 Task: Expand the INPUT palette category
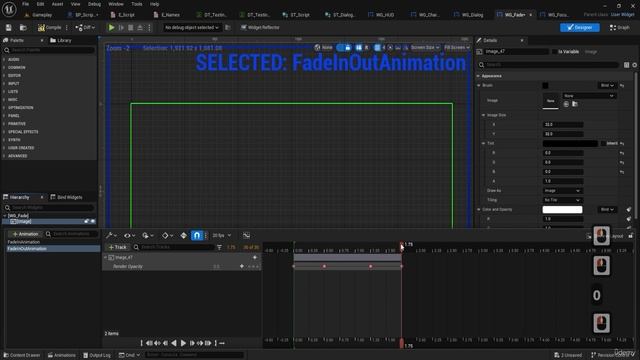click(x=13, y=83)
